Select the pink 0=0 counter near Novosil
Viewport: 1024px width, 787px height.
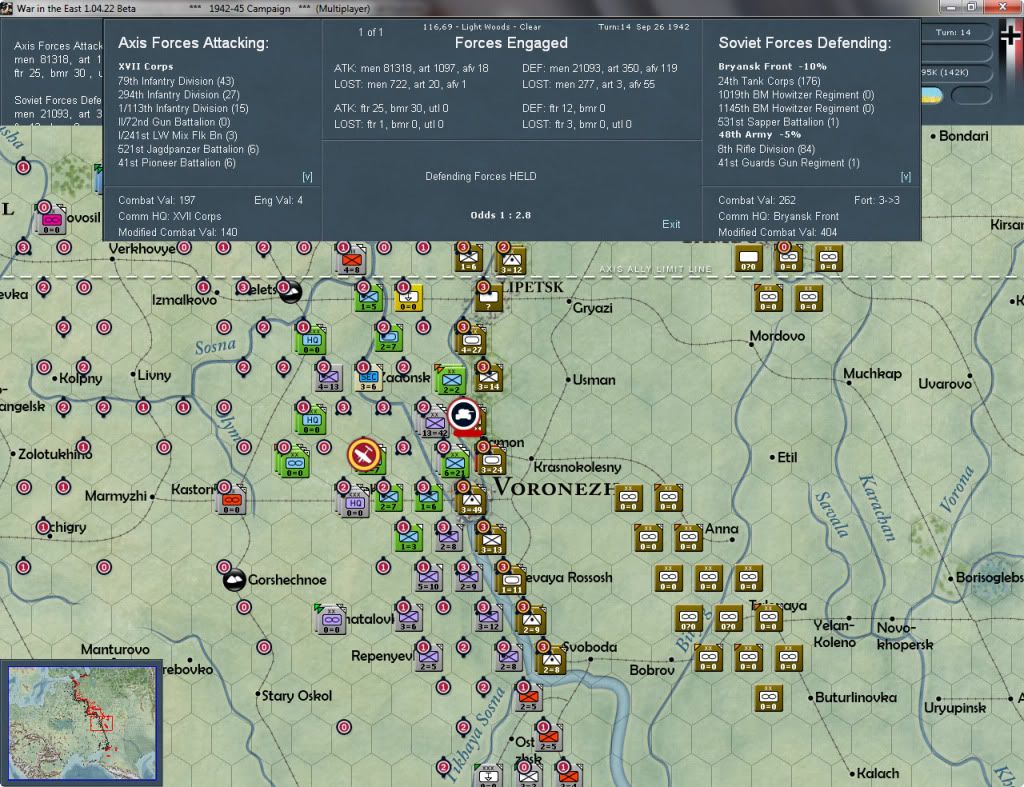tap(51, 219)
